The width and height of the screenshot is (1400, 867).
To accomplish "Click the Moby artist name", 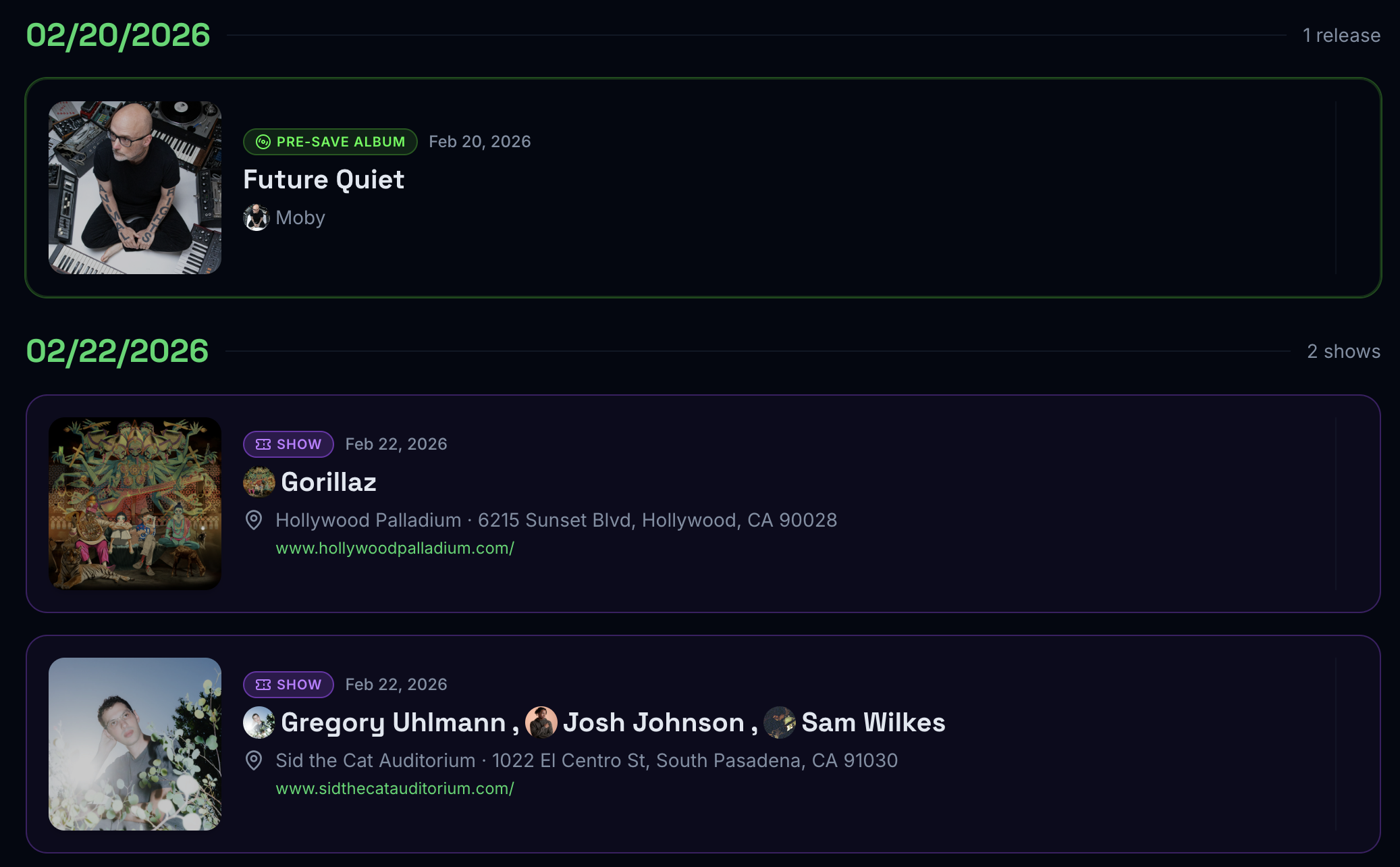I will coord(300,217).
